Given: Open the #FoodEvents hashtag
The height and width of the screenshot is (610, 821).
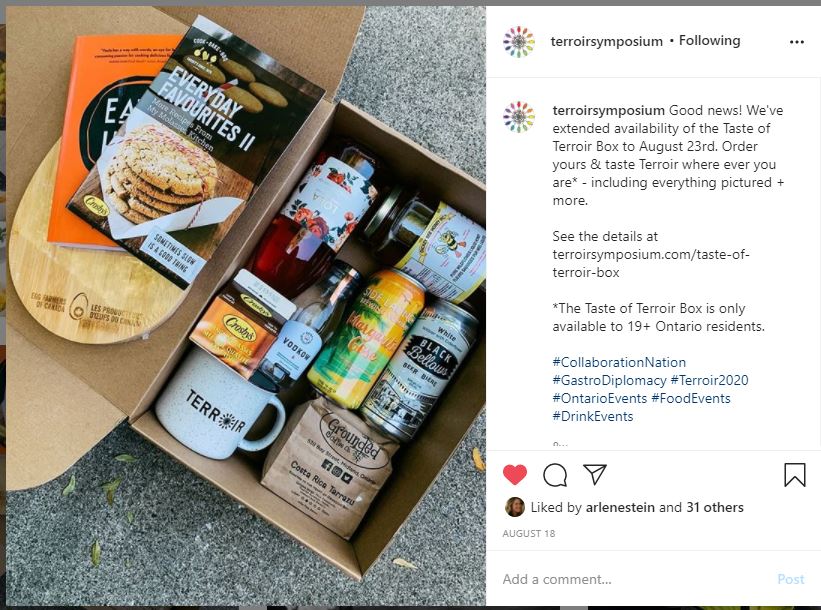Looking at the screenshot, I should tap(691, 398).
